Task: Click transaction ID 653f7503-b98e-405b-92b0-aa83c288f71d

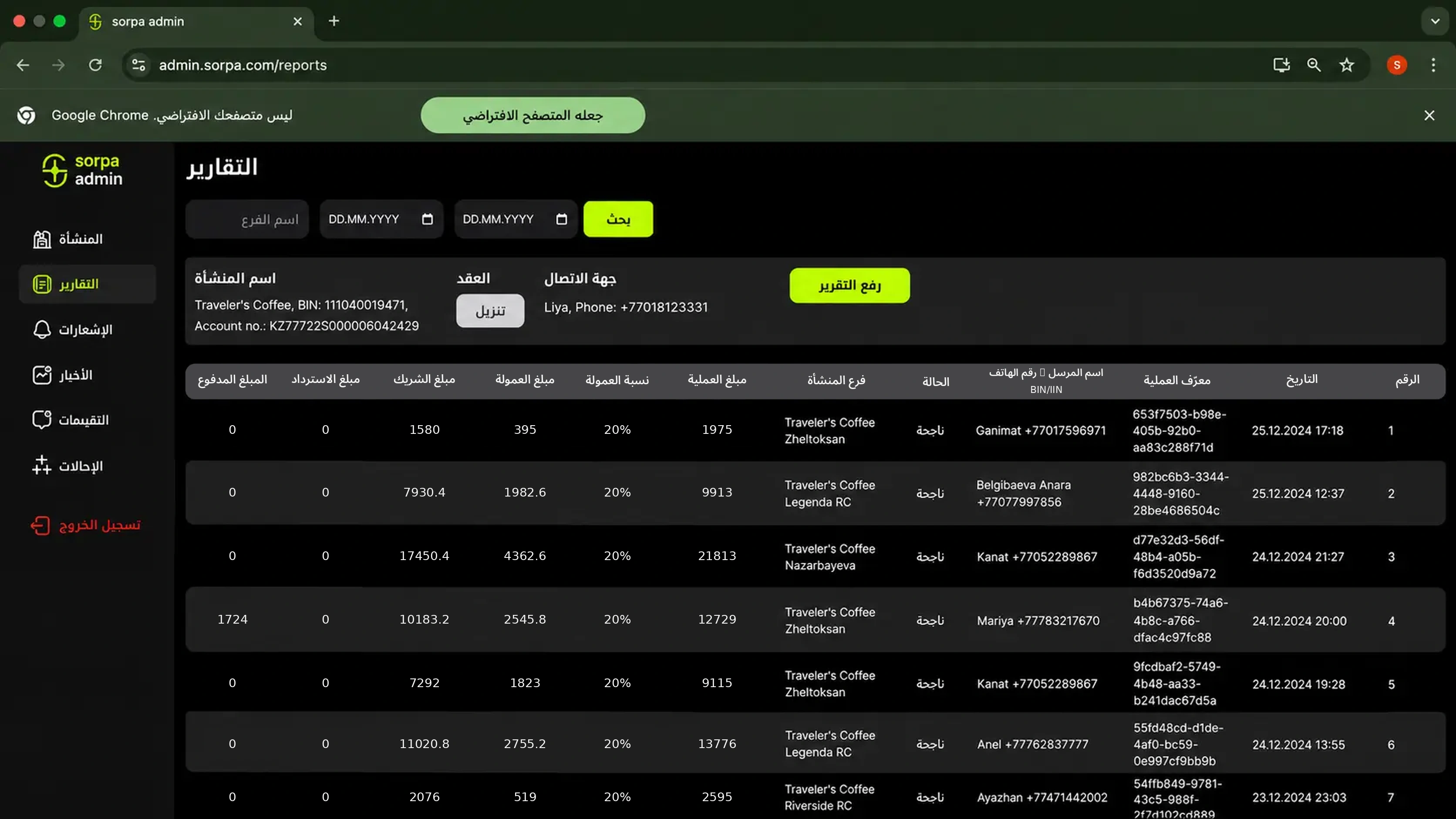Action: [x=1180, y=431]
